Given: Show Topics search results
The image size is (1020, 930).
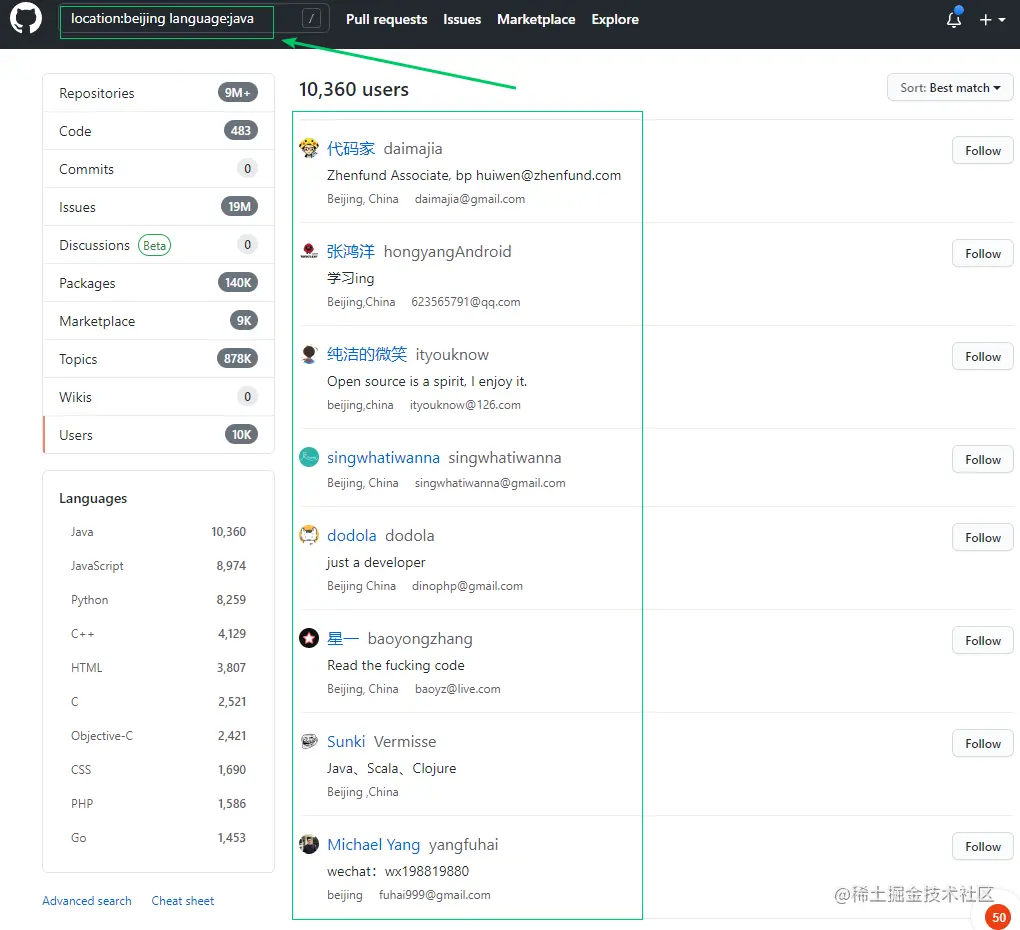Looking at the screenshot, I should point(158,359).
